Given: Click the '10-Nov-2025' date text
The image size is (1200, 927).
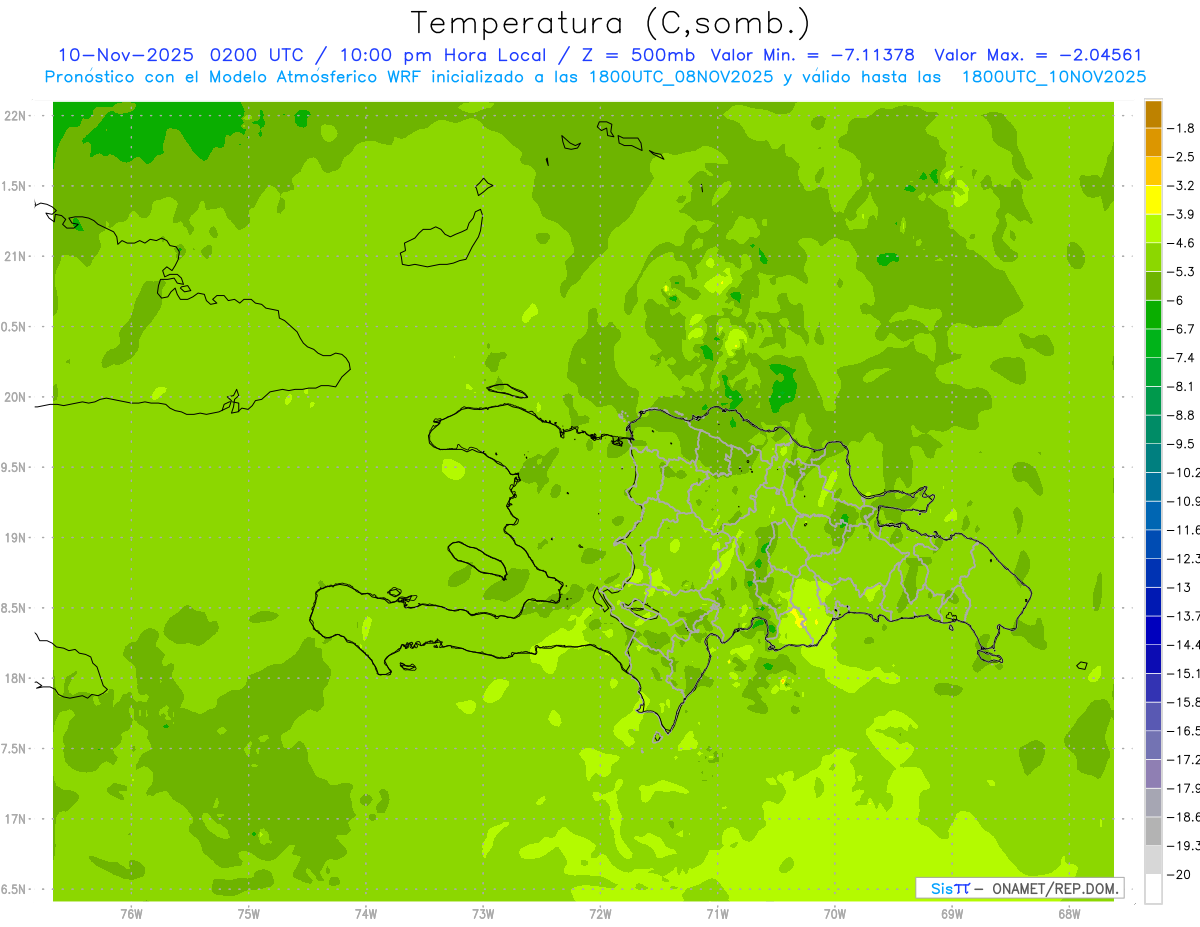Looking at the screenshot, I should (x=126, y=55).
